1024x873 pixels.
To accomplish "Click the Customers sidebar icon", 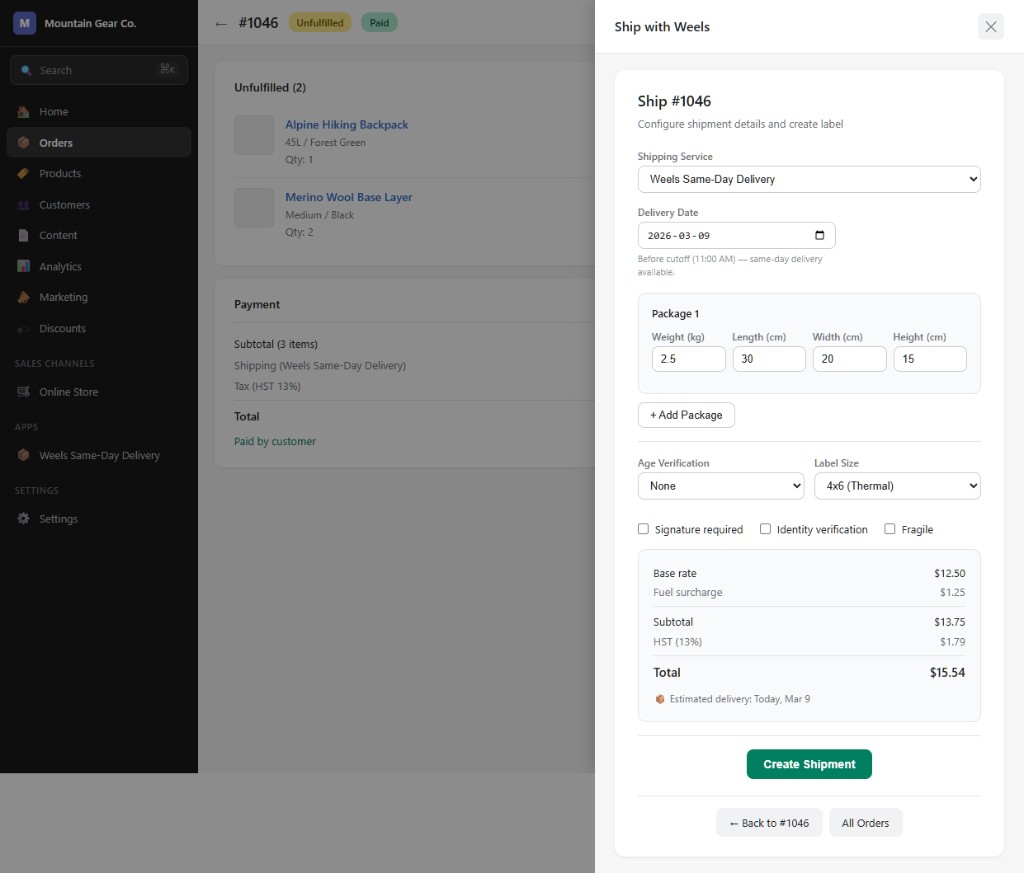I will (x=25, y=205).
